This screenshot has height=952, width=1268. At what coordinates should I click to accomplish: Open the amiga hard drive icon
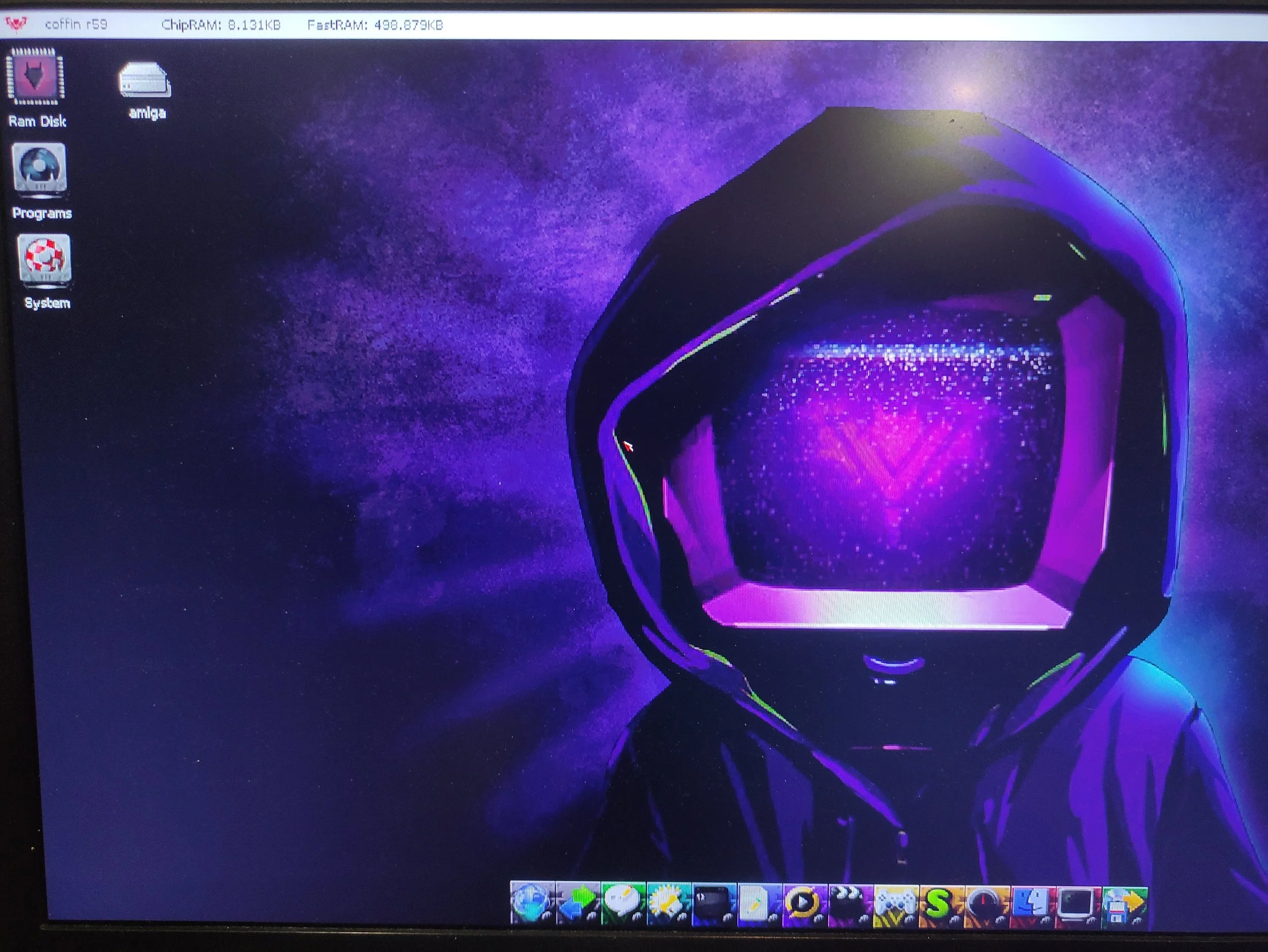tap(145, 80)
